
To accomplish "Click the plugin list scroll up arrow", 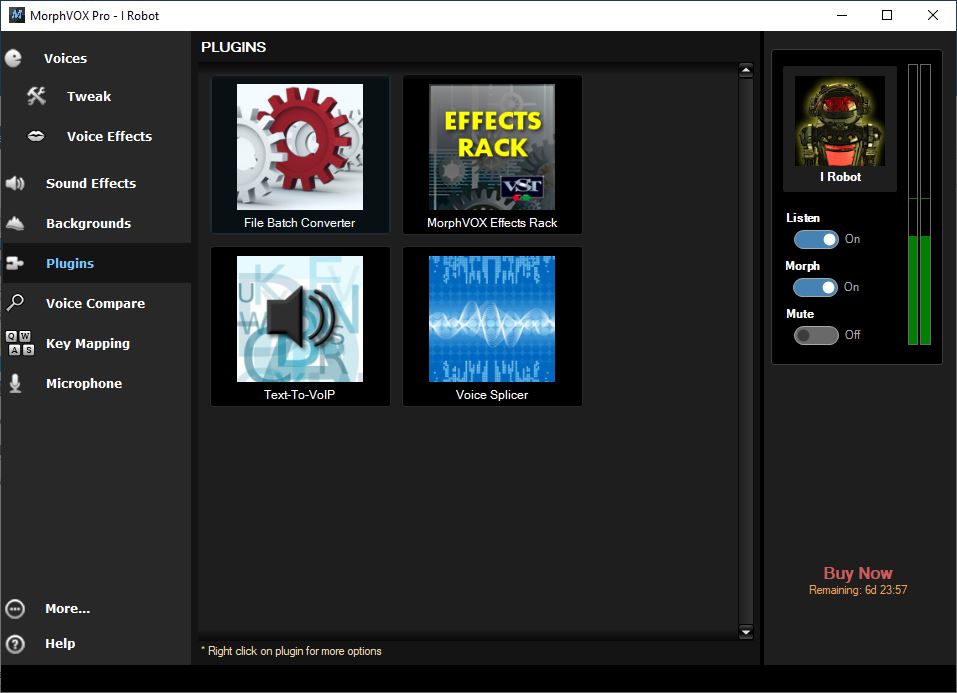I will tap(746, 70).
